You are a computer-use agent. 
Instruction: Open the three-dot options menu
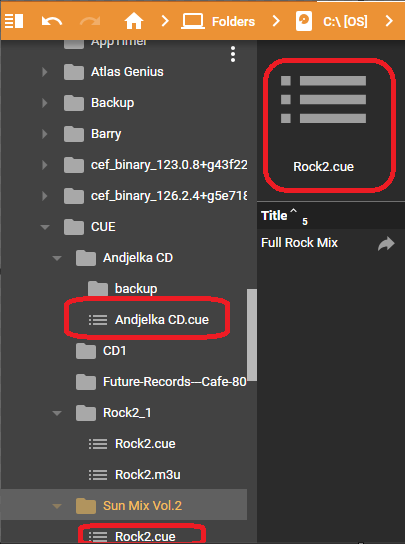pyautogui.click(x=233, y=54)
